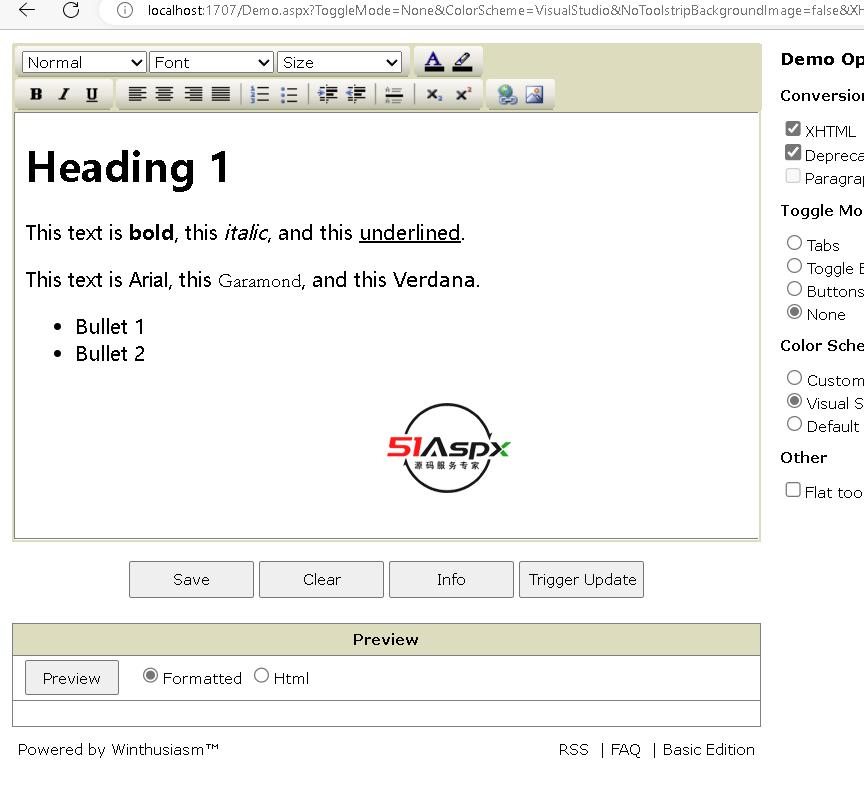Uncheck the XHTML checkbox
This screenshot has width=864, height=795.
coord(793,129)
